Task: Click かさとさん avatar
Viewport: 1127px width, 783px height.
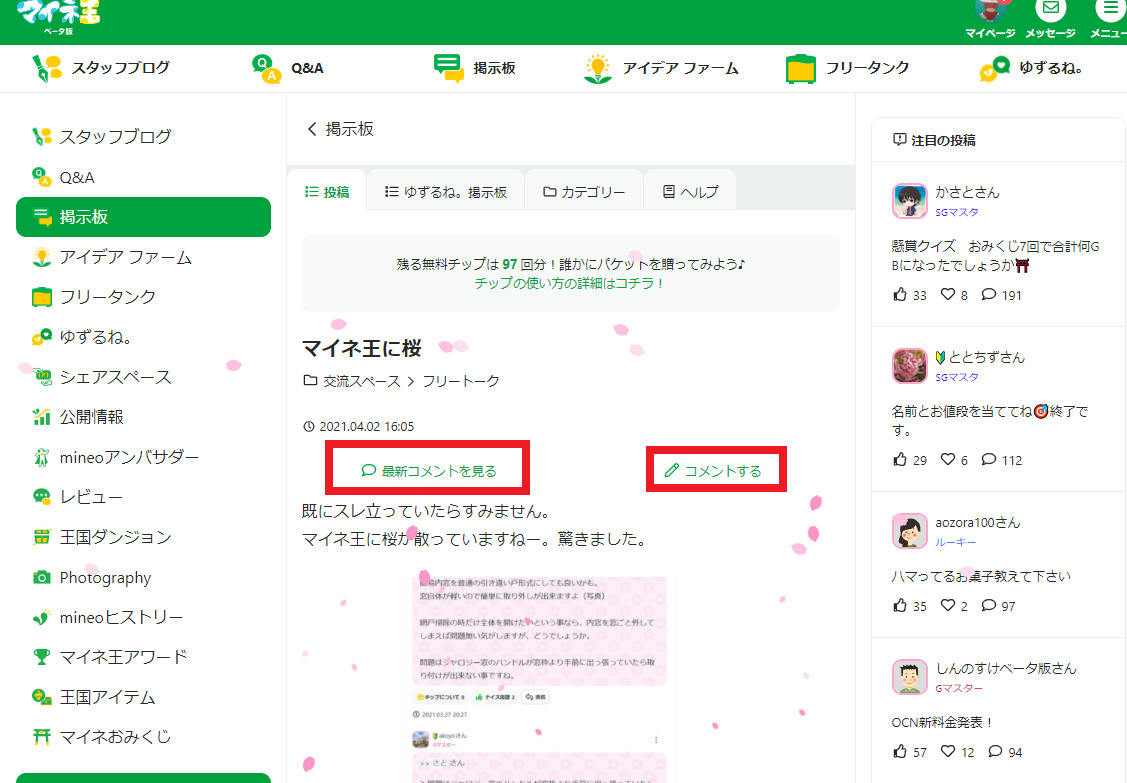Action: point(909,201)
